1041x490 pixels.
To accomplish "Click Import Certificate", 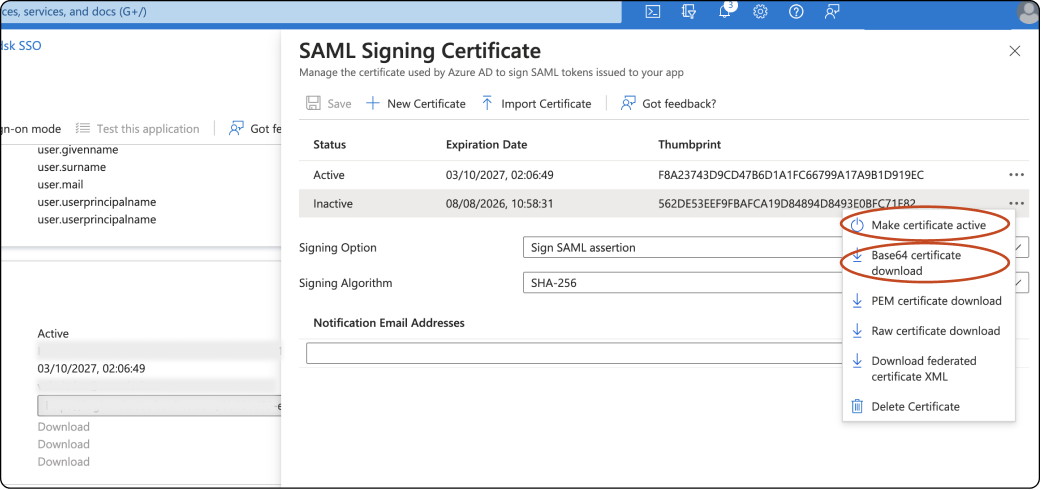I will 536,103.
